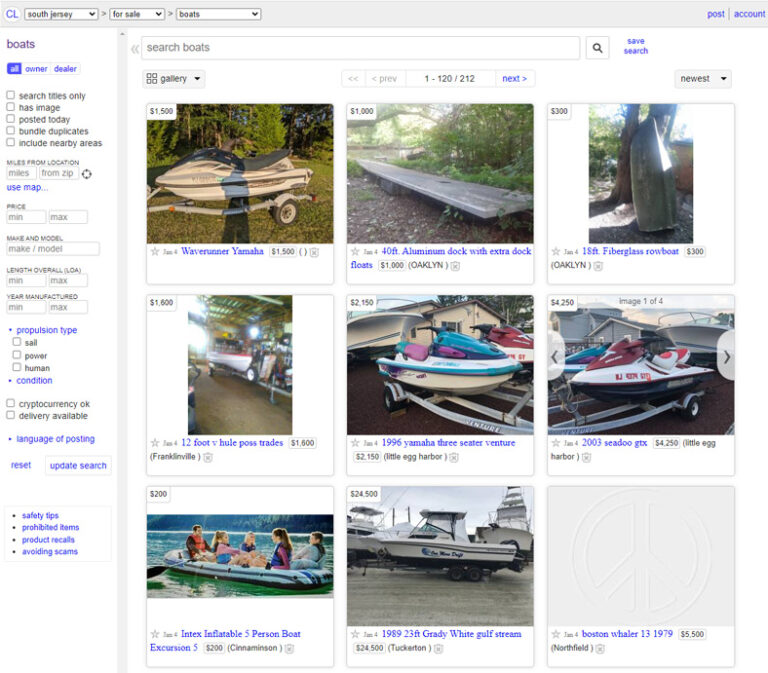Open the for sale category dropdown
This screenshot has width=768, height=673.
(137, 14)
